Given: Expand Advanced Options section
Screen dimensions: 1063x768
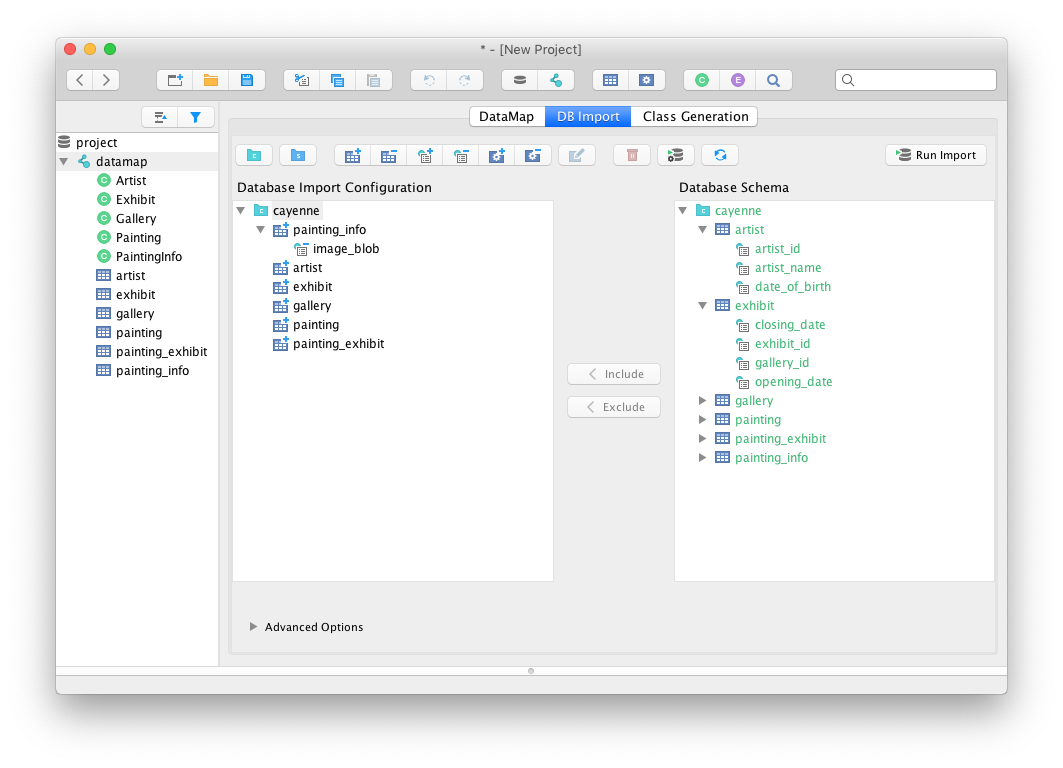Looking at the screenshot, I should (x=254, y=627).
